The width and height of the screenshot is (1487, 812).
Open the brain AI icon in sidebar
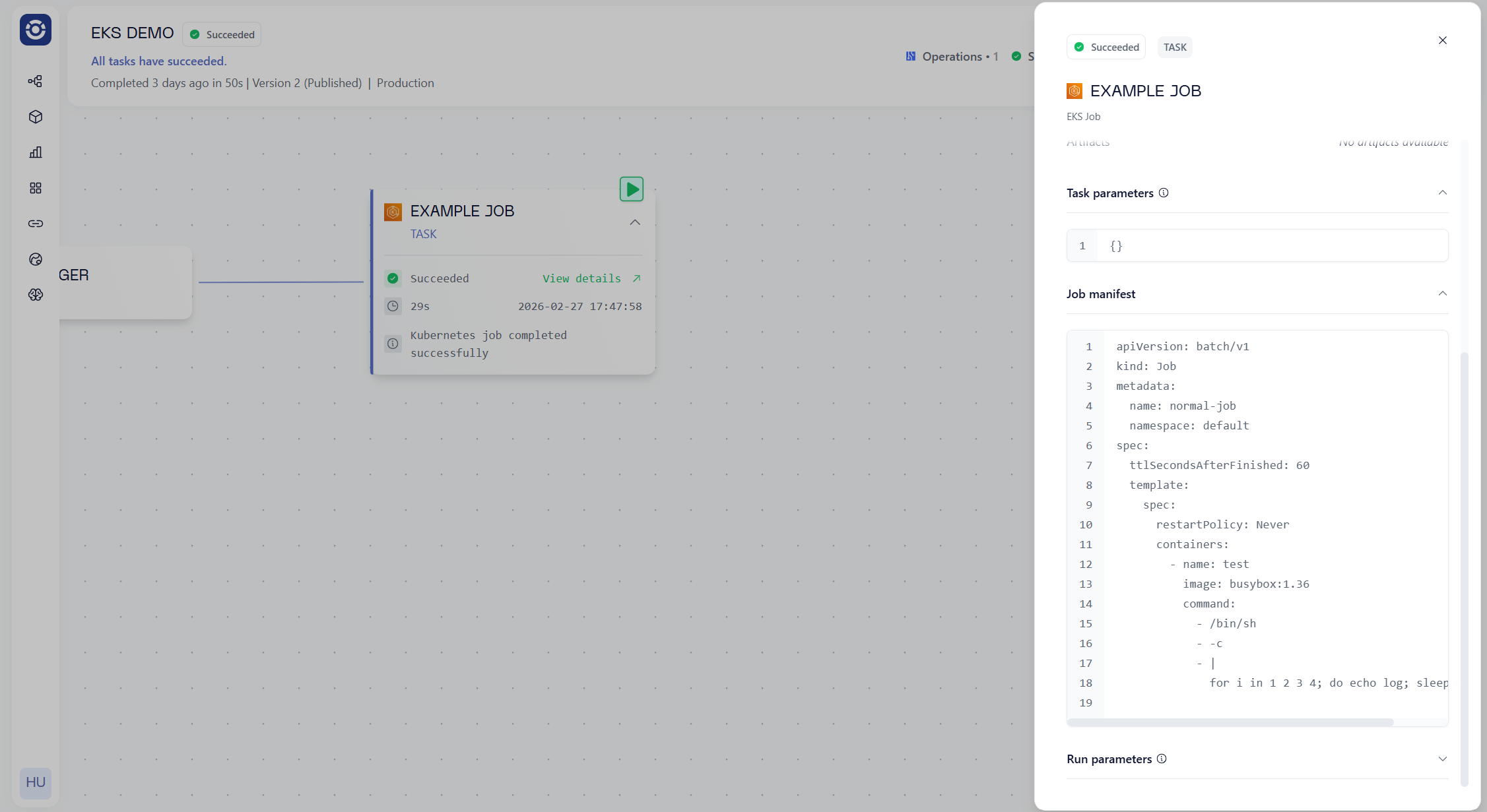[36, 295]
